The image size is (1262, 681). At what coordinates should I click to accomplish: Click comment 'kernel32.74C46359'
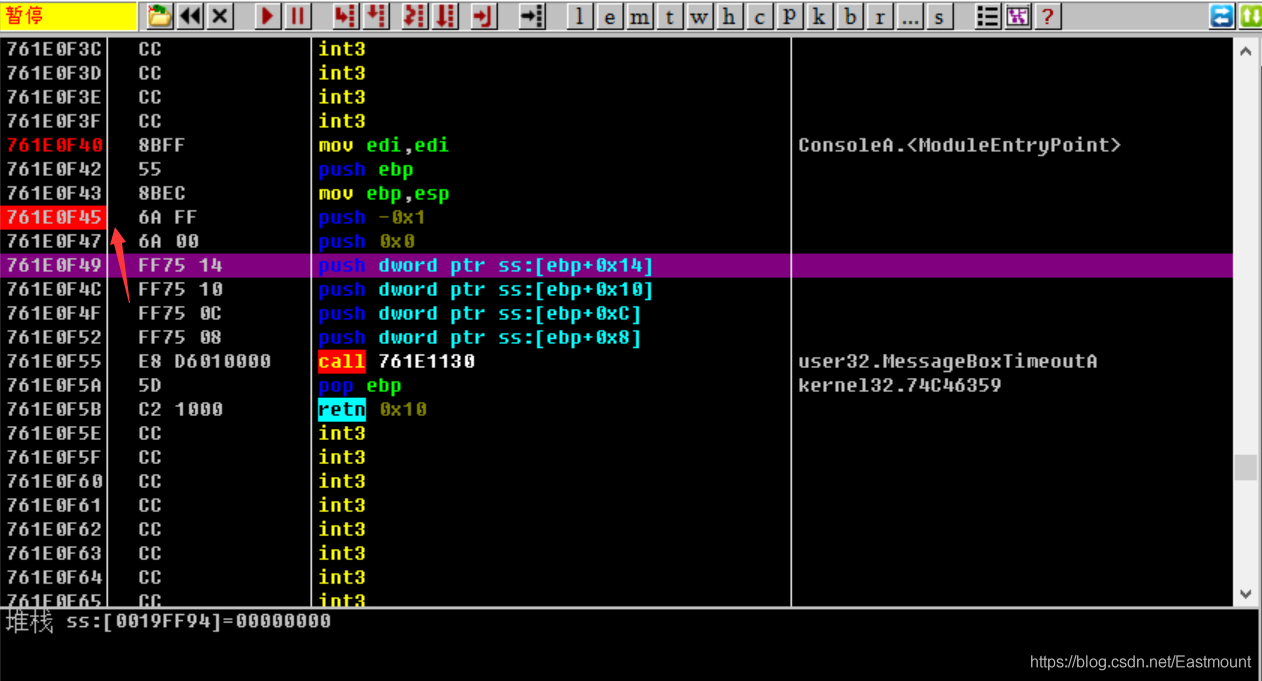(x=900, y=385)
